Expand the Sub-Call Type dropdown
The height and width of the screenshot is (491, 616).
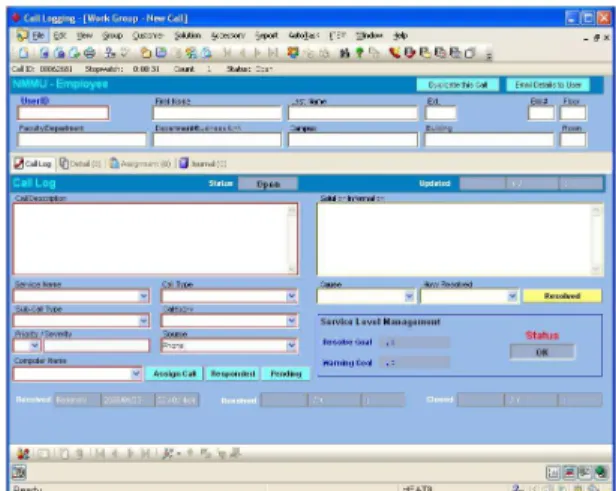coord(144,321)
